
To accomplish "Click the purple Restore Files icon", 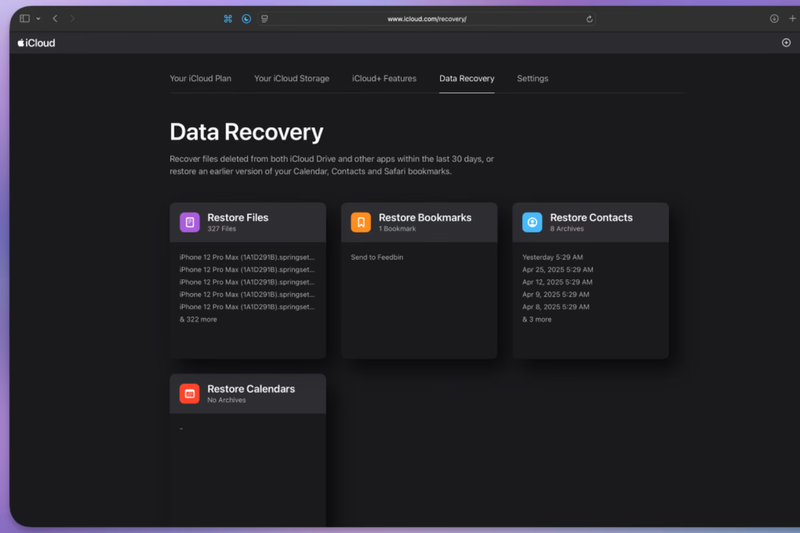I will click(190, 222).
